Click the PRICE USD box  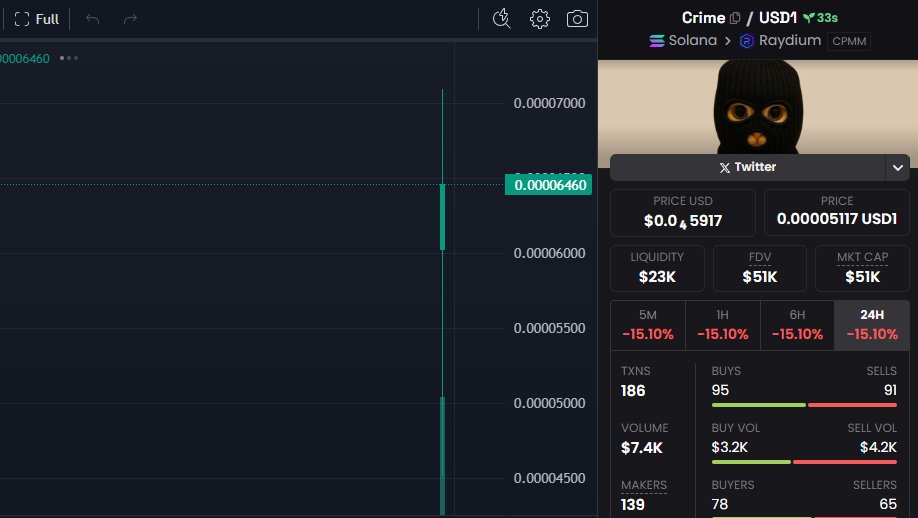(683, 212)
